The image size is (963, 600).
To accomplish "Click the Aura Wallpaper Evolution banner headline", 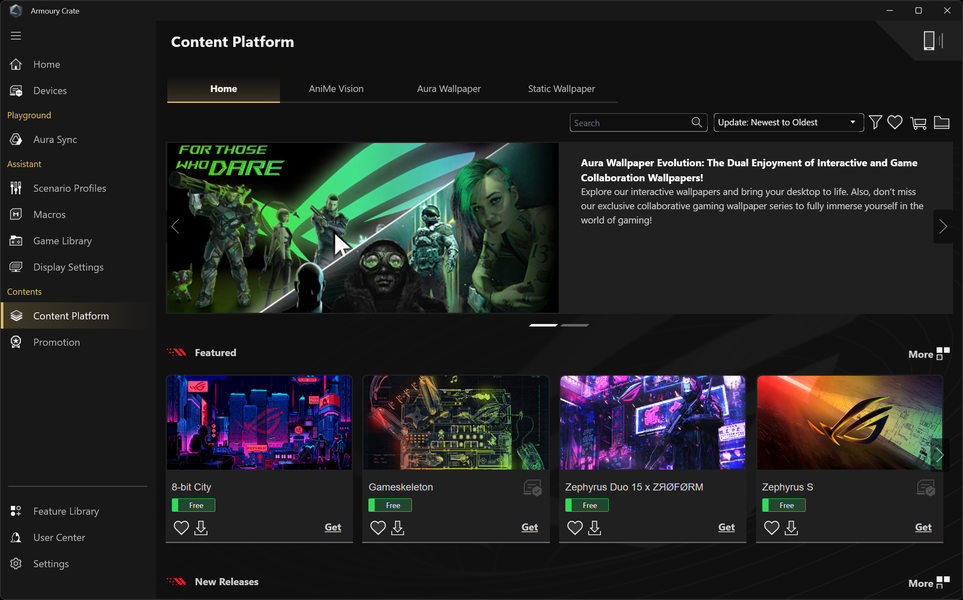I will click(749, 170).
